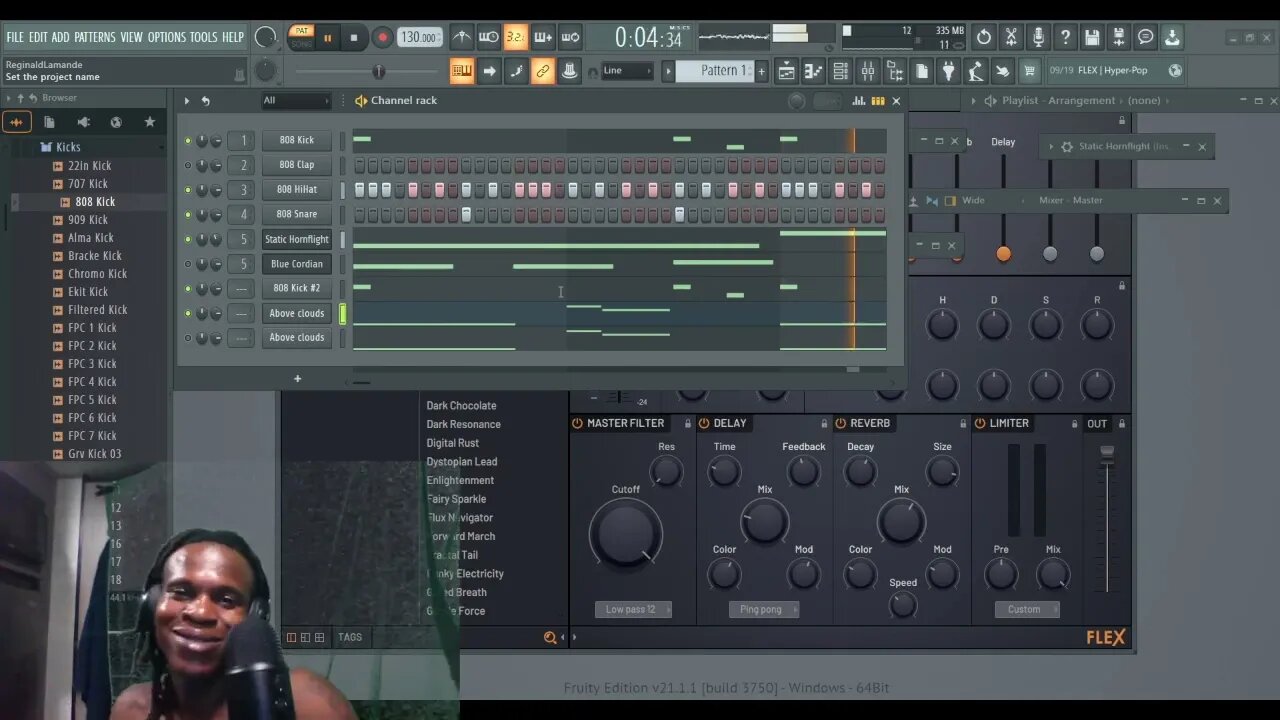Image resolution: width=1280 pixels, height=720 pixels.
Task: Open the View channel rack icon
Action: point(840,71)
